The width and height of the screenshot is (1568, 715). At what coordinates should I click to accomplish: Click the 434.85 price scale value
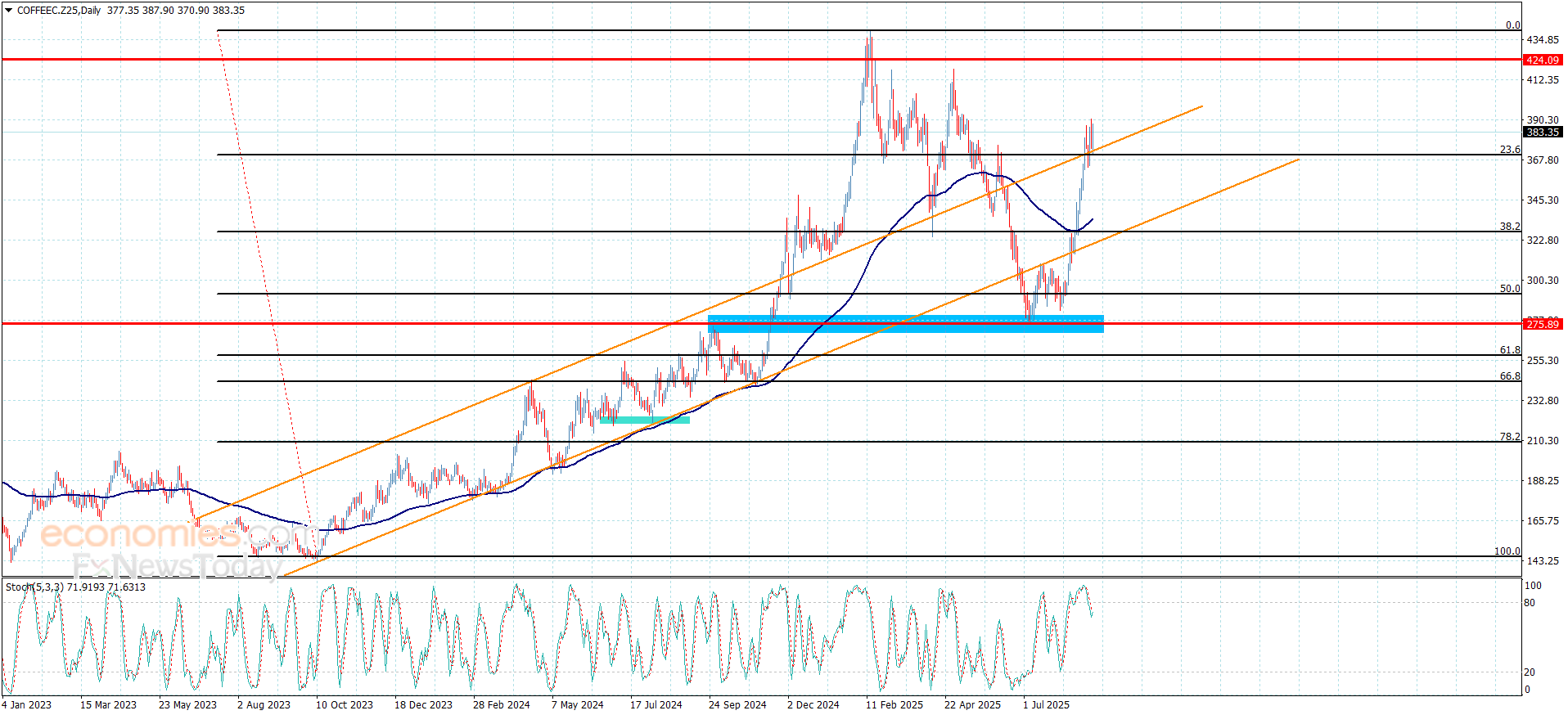(1543, 39)
